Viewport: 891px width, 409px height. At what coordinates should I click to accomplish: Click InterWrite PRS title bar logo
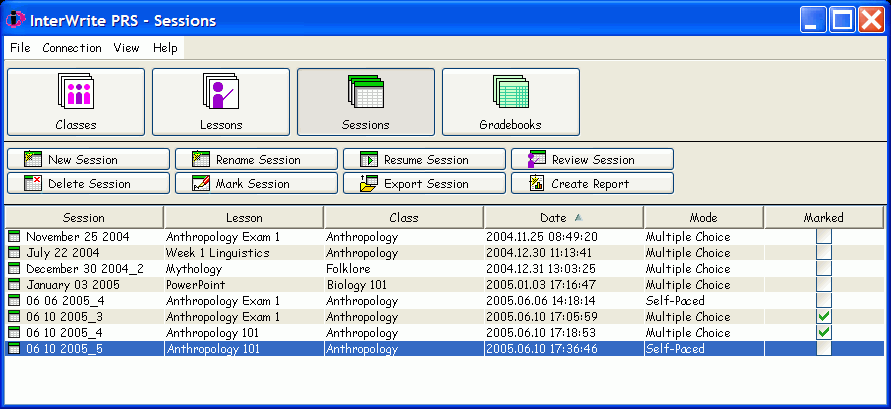click(15, 20)
